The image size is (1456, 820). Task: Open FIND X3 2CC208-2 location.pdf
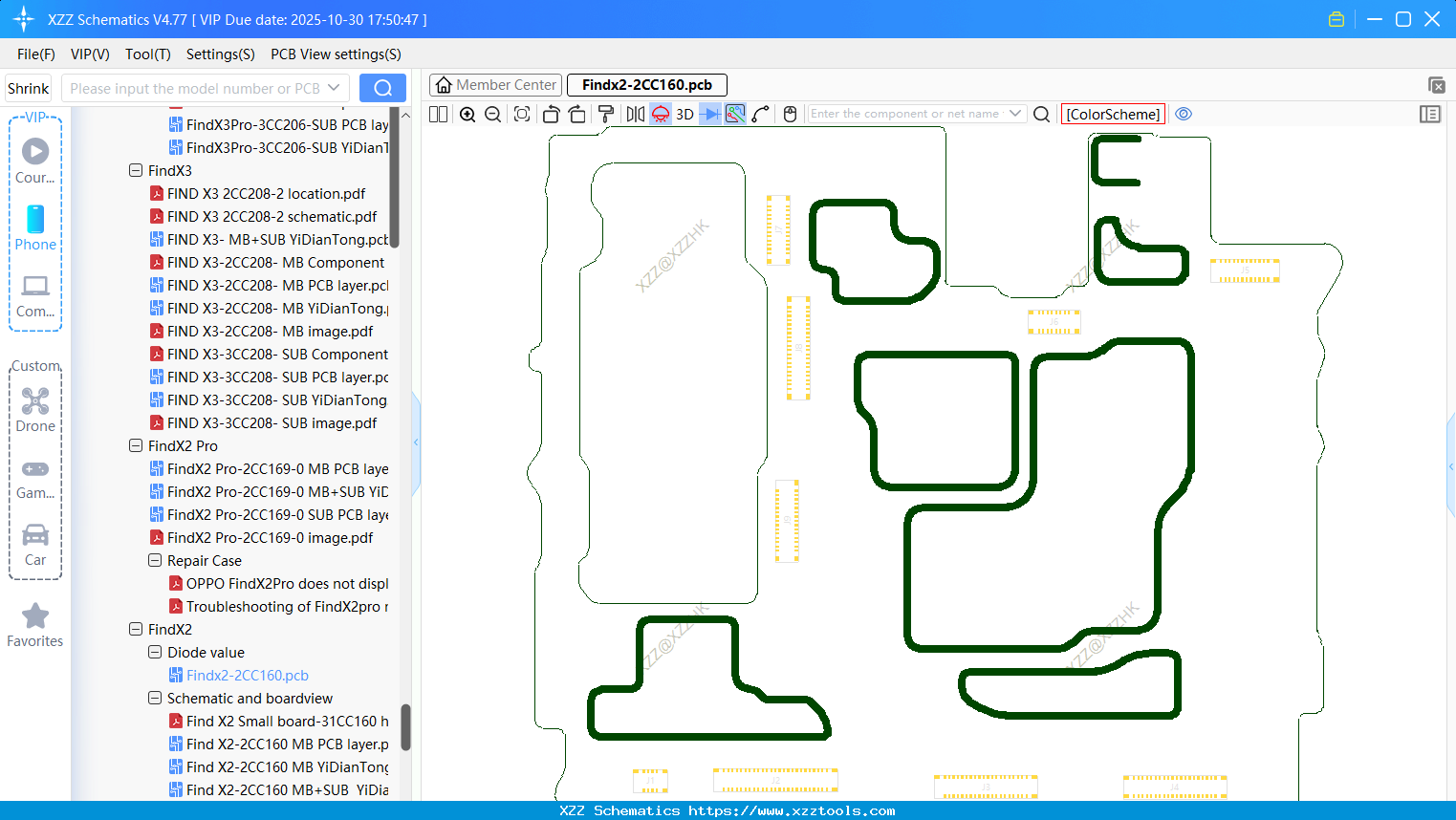266,194
